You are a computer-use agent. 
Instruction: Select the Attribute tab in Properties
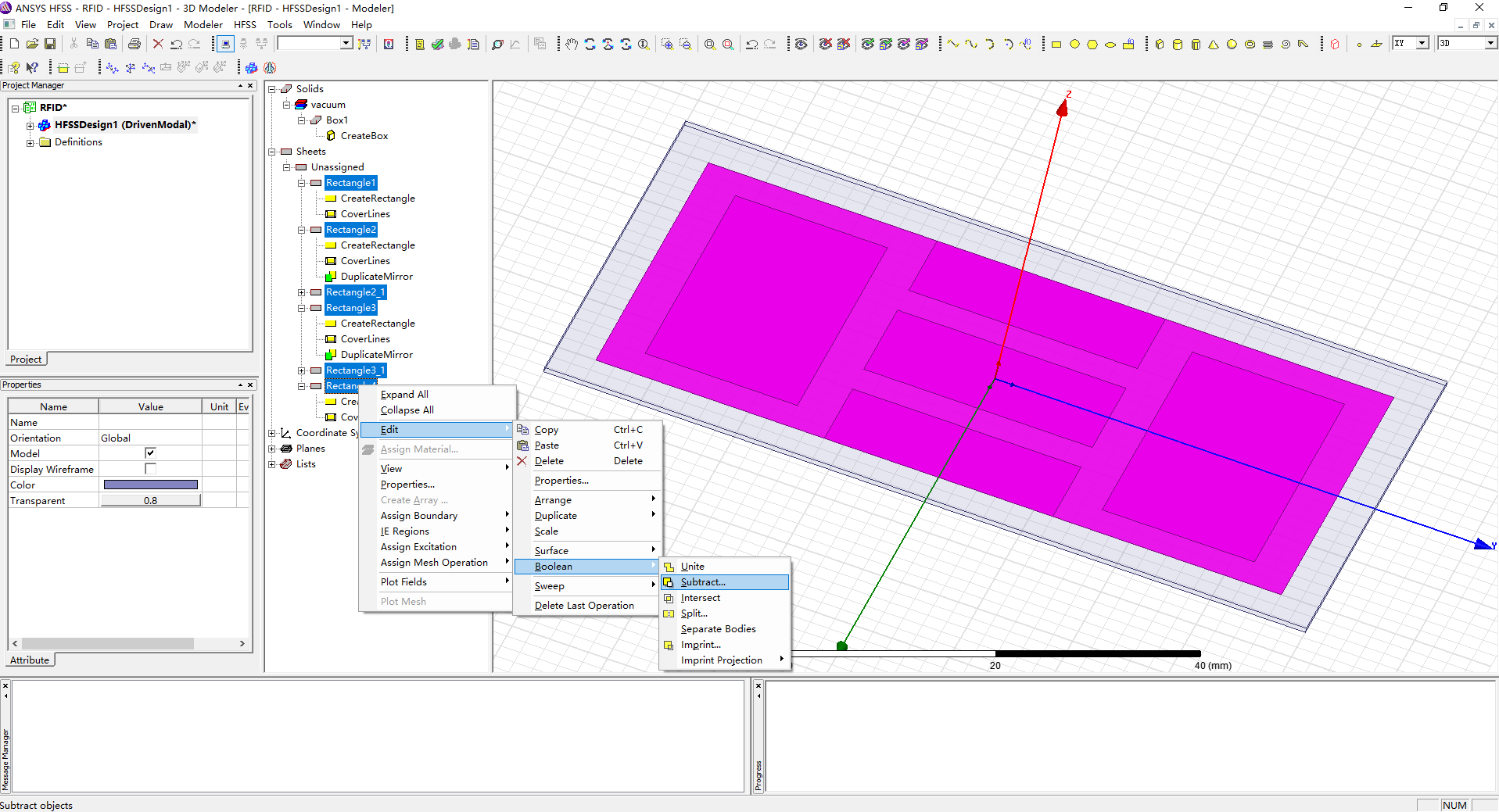tap(30, 660)
